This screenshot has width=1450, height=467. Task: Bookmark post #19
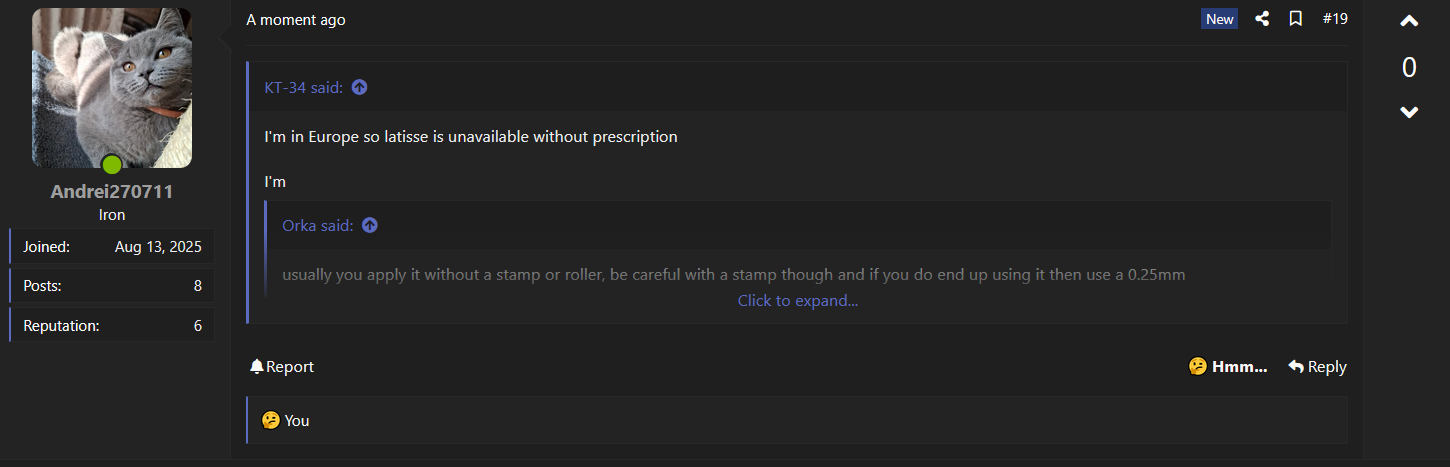(x=1295, y=19)
